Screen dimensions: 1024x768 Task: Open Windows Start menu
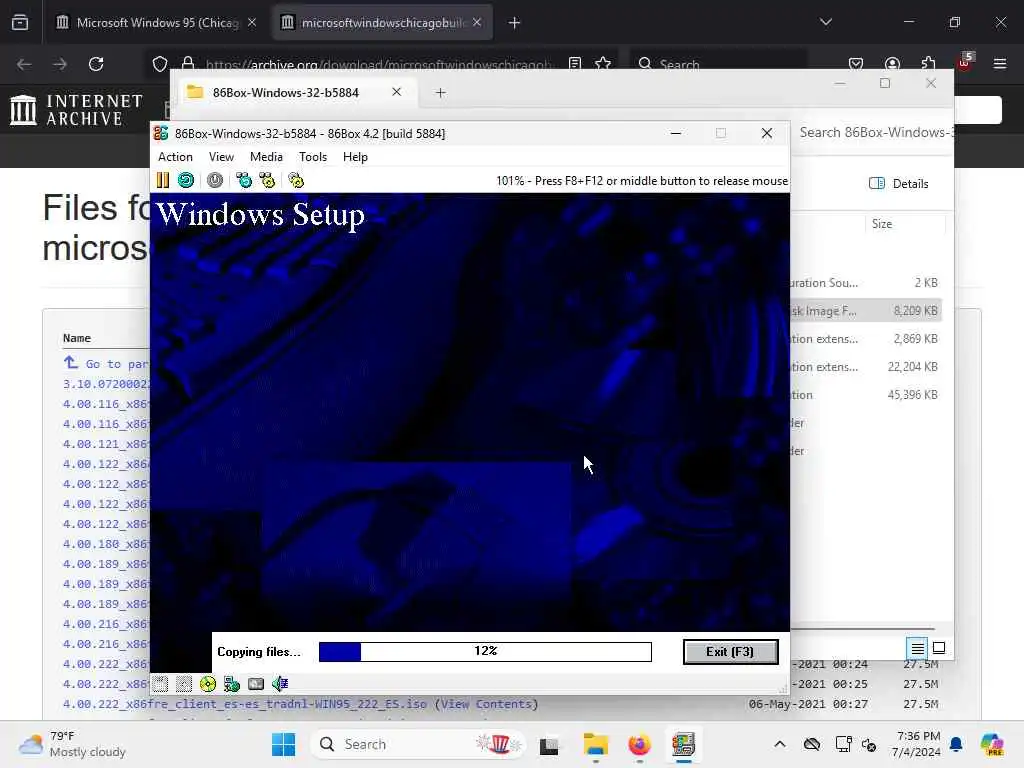(x=283, y=744)
